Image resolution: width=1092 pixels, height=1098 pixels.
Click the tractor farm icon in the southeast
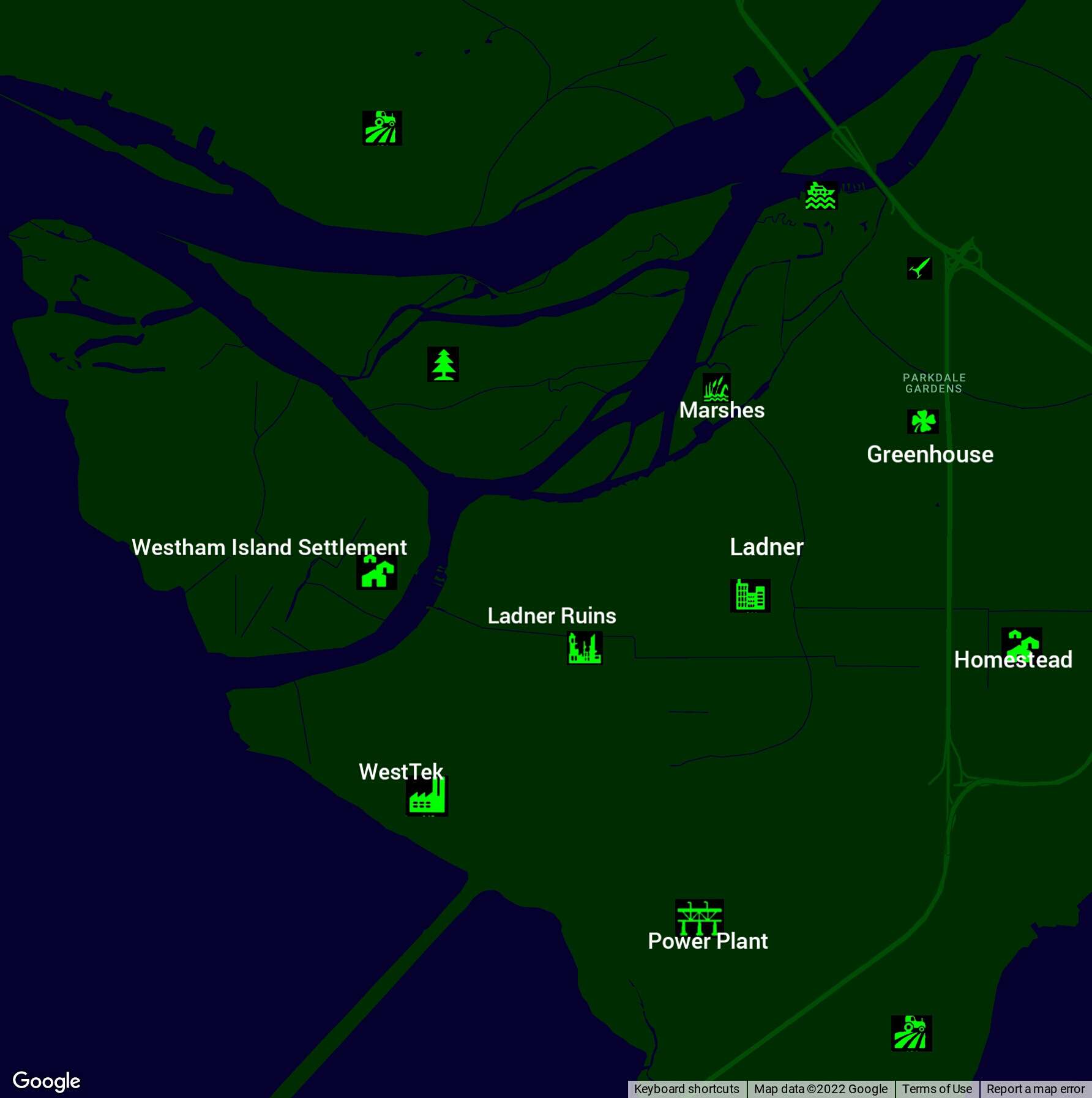click(911, 1033)
